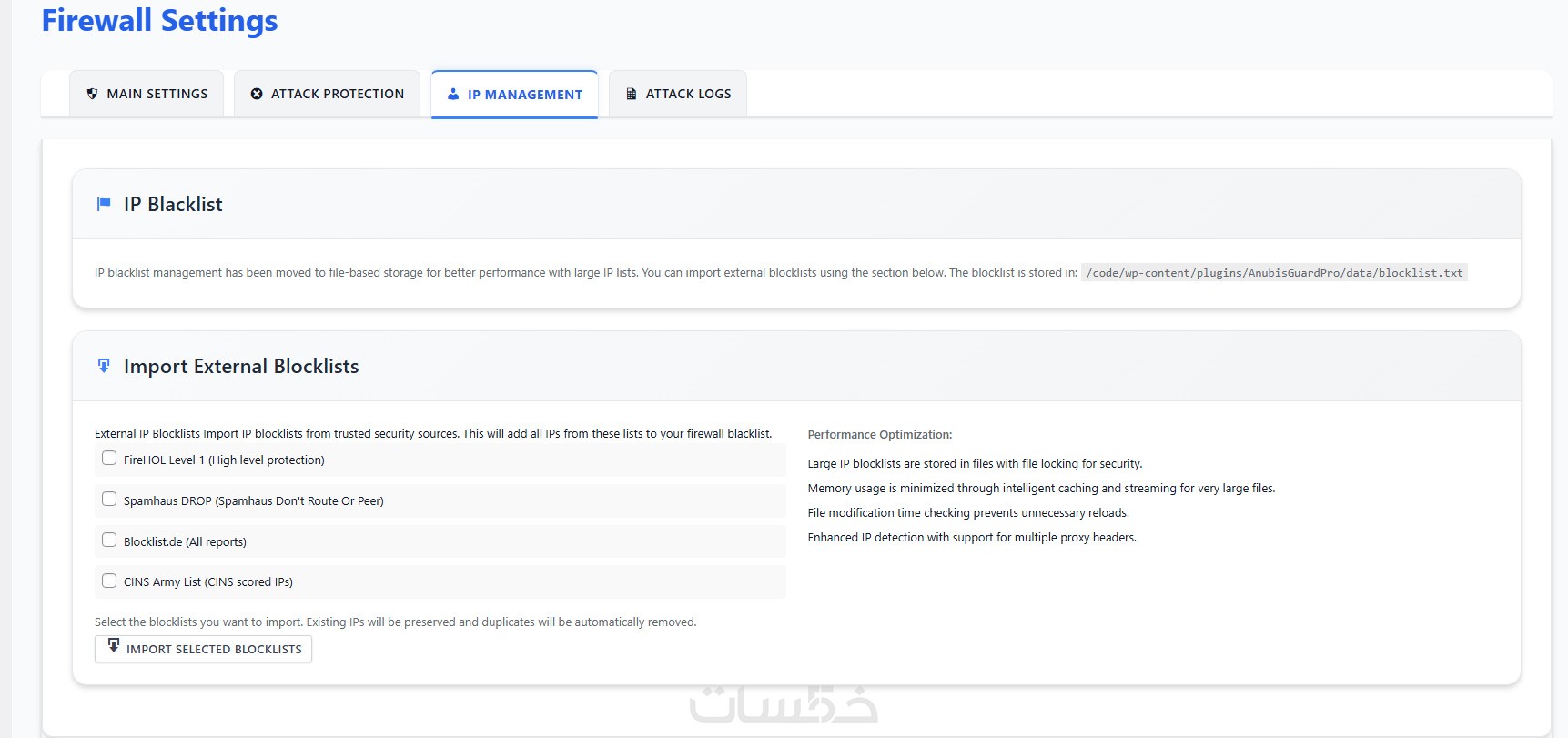
Task: Click the Firewall Settings page title
Action: point(159,20)
